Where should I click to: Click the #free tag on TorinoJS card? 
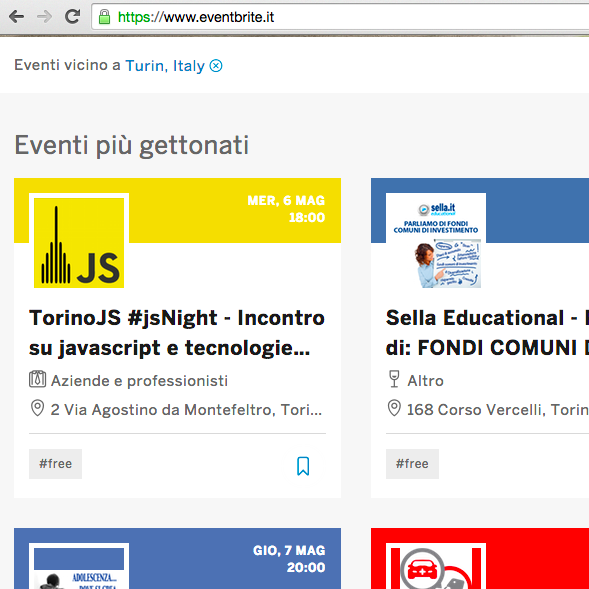point(56,464)
